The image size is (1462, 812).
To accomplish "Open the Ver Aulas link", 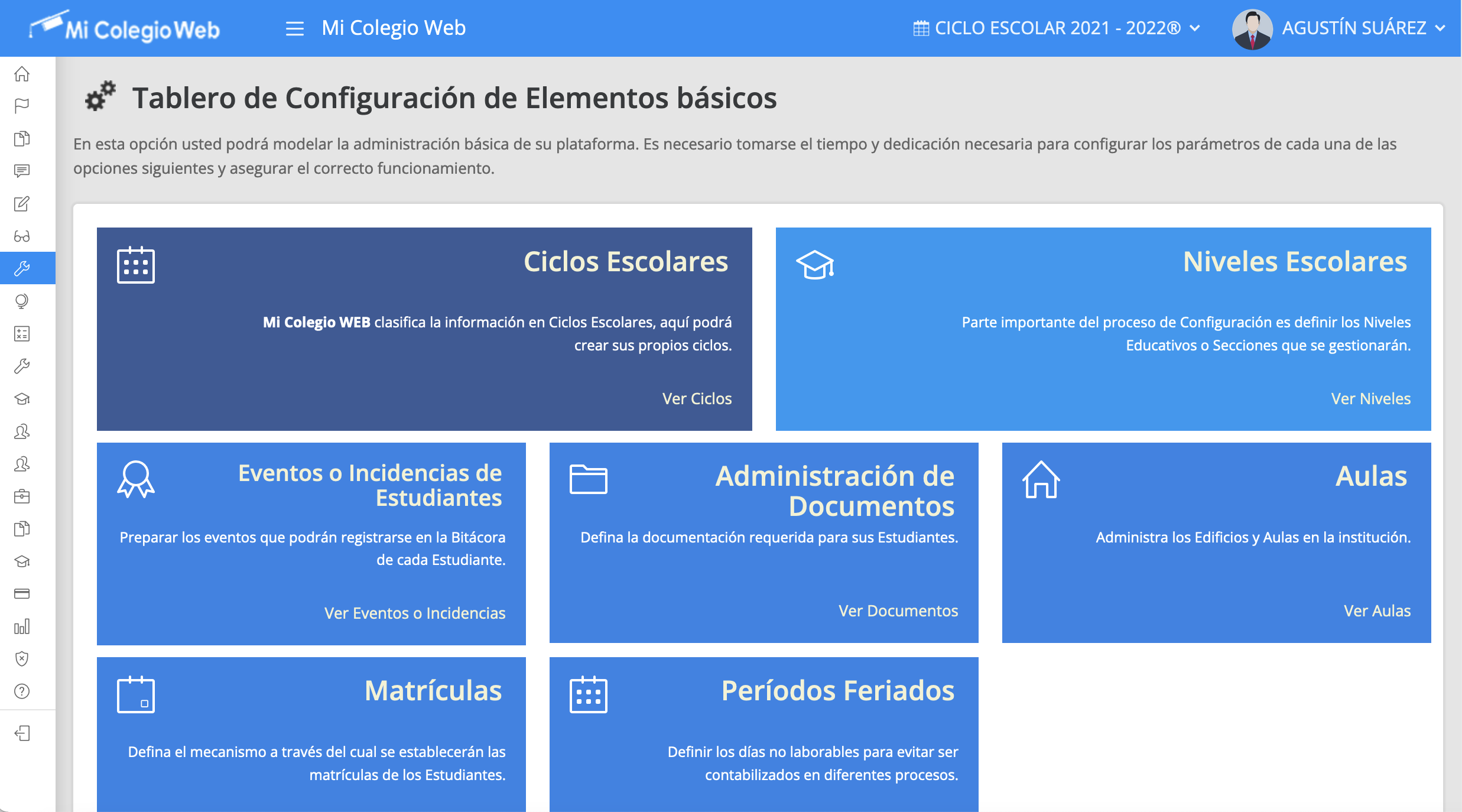I will tap(1377, 610).
